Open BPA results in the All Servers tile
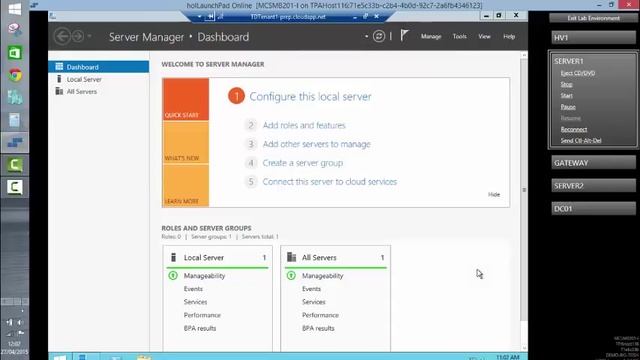The width and height of the screenshot is (640, 360). (x=318, y=328)
